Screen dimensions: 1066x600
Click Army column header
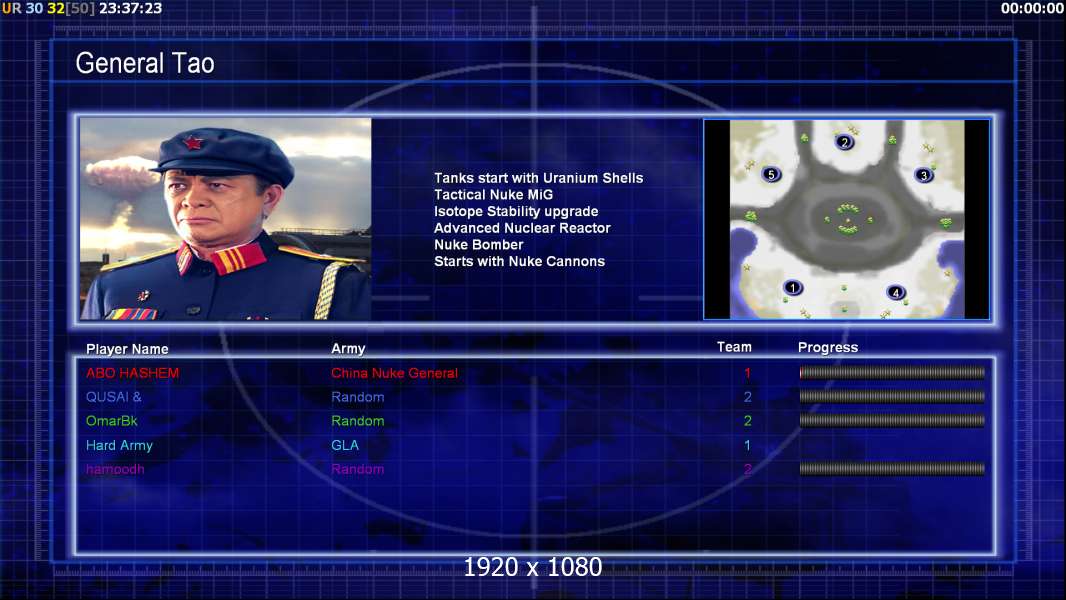pos(348,349)
